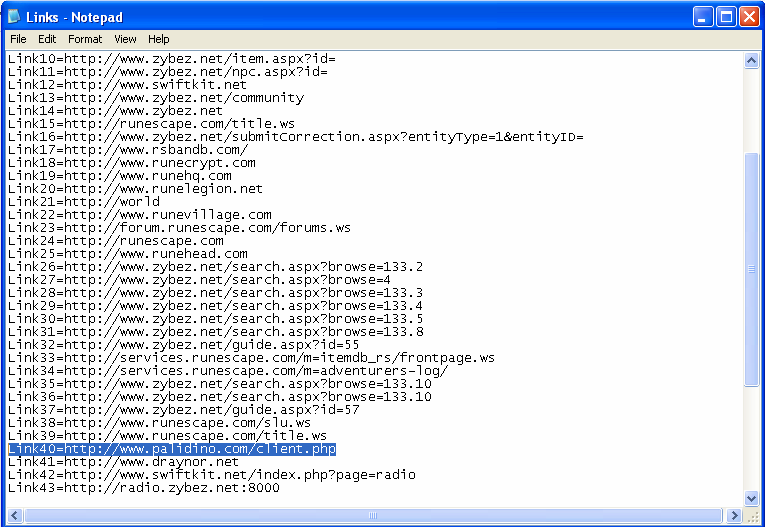The image size is (765, 527).
Task: Click the highlighted Link40 palidino.com line
Action: point(171,450)
